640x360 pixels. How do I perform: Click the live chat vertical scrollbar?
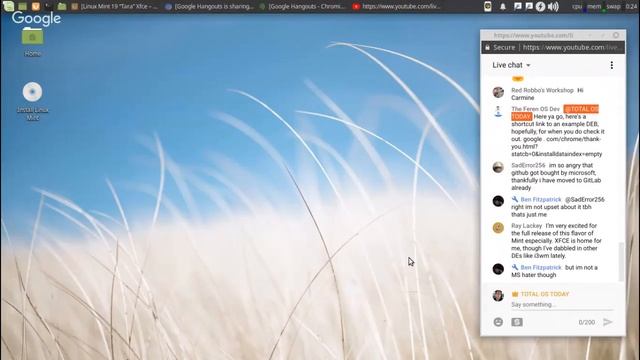pos(621,262)
